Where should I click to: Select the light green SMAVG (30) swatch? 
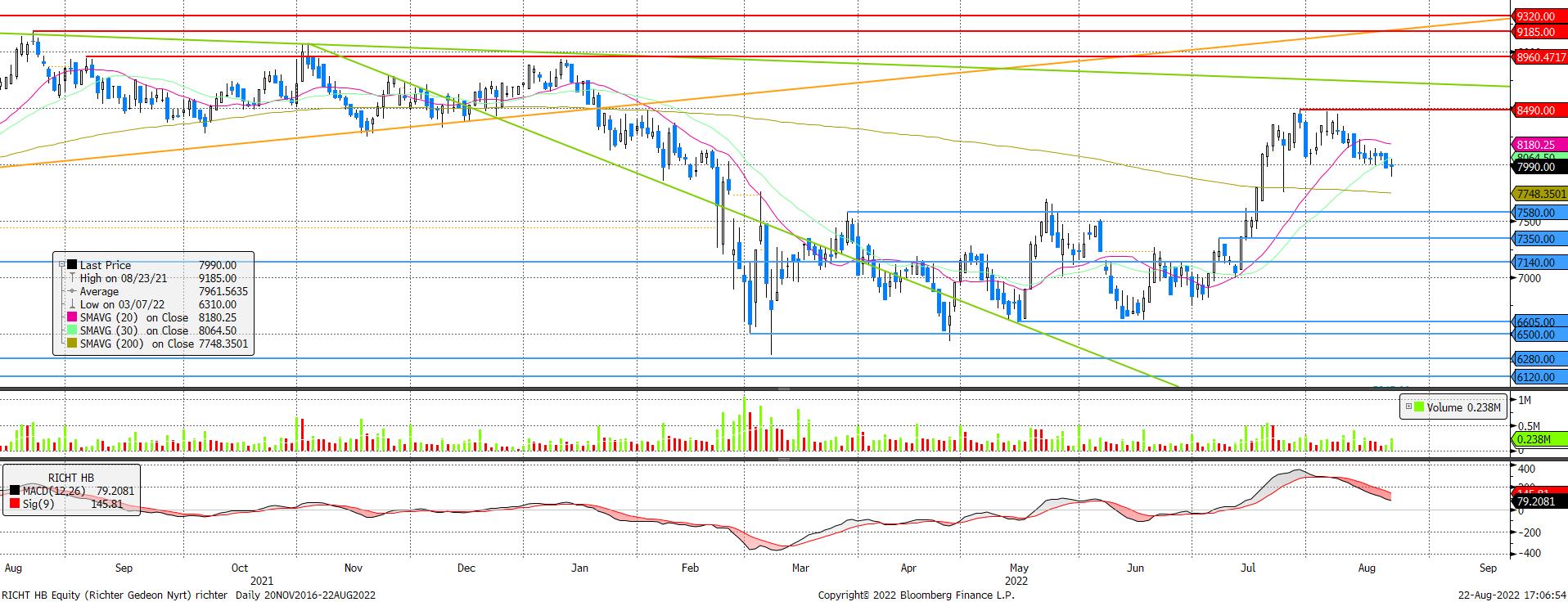[x=72, y=330]
